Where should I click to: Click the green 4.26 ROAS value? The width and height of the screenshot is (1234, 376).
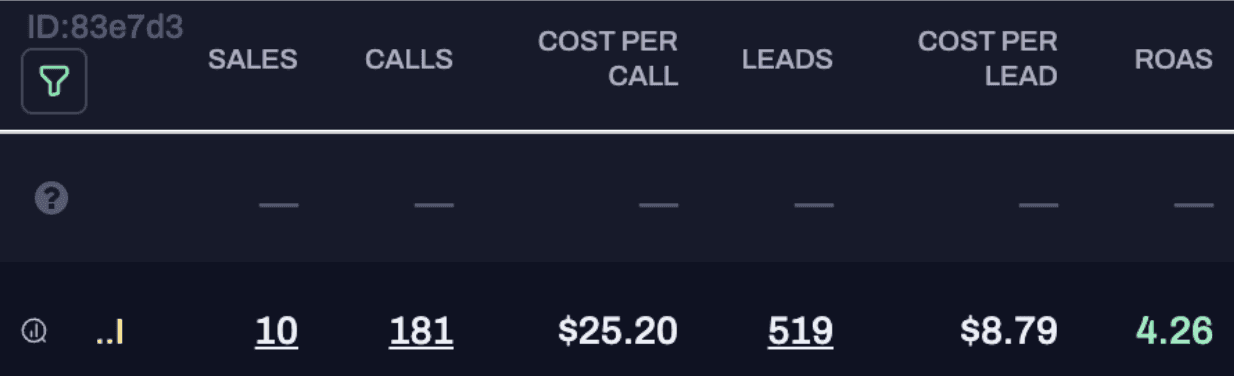pyautogui.click(x=1174, y=330)
